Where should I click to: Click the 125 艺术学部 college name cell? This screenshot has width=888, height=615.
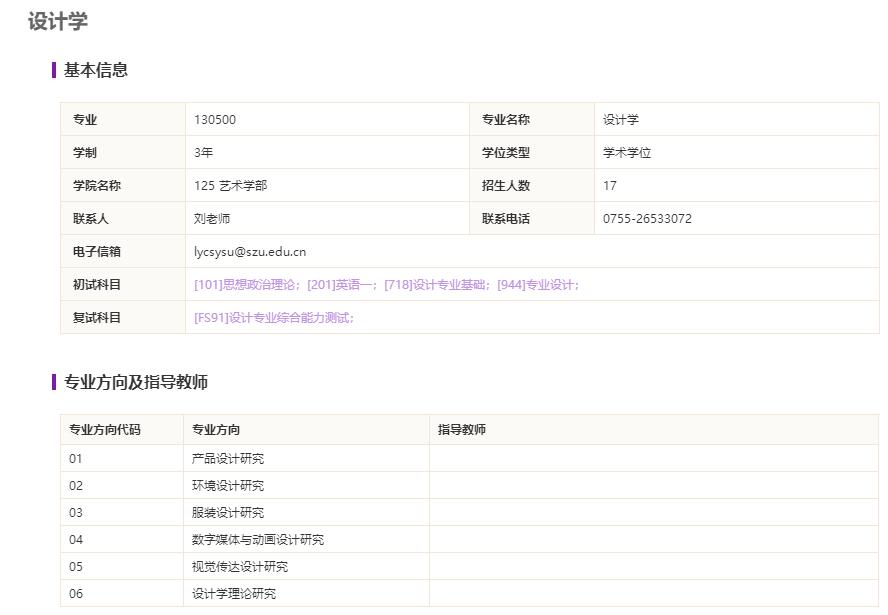point(230,186)
